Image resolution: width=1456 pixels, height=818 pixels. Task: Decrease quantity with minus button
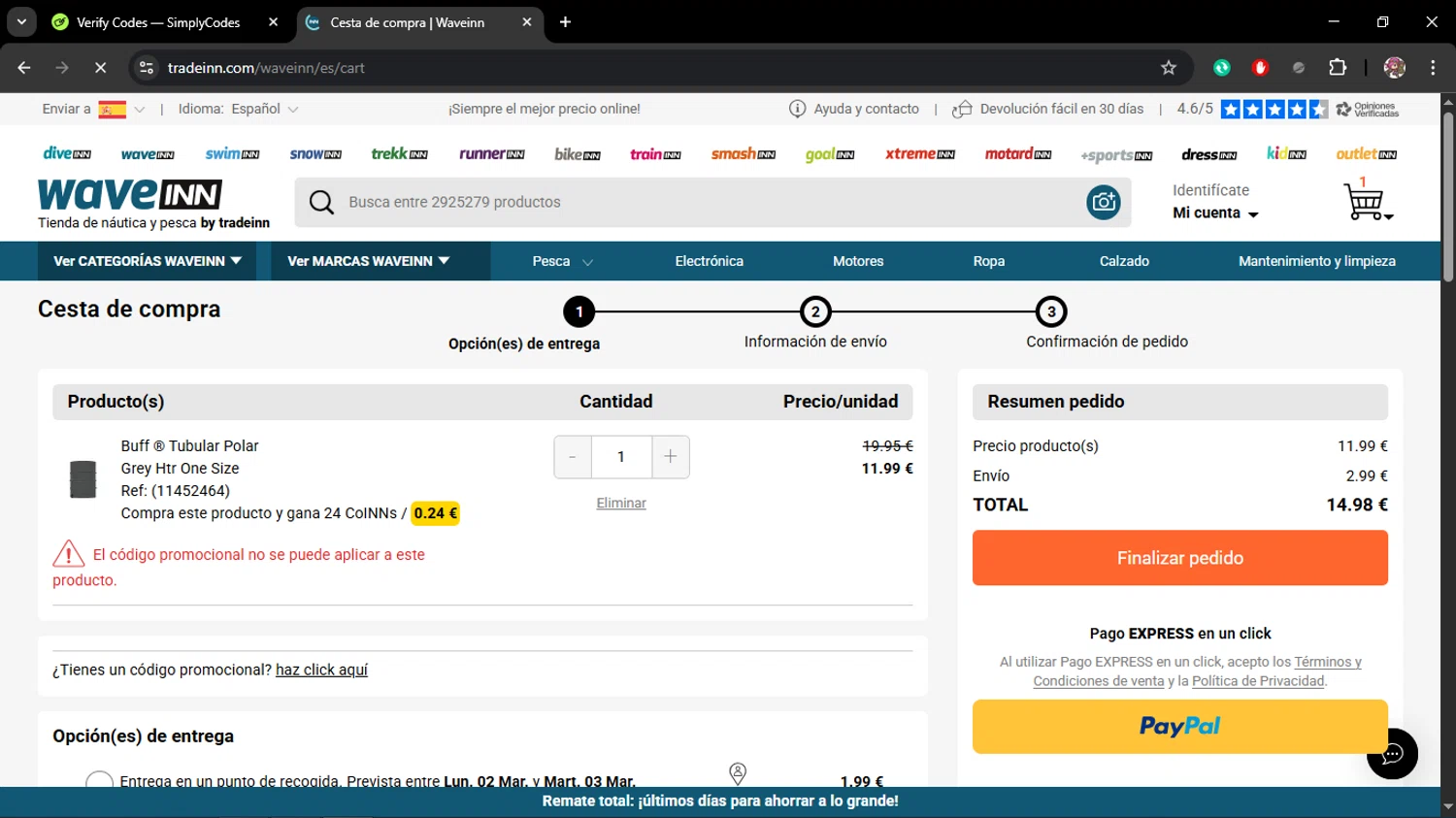(573, 457)
